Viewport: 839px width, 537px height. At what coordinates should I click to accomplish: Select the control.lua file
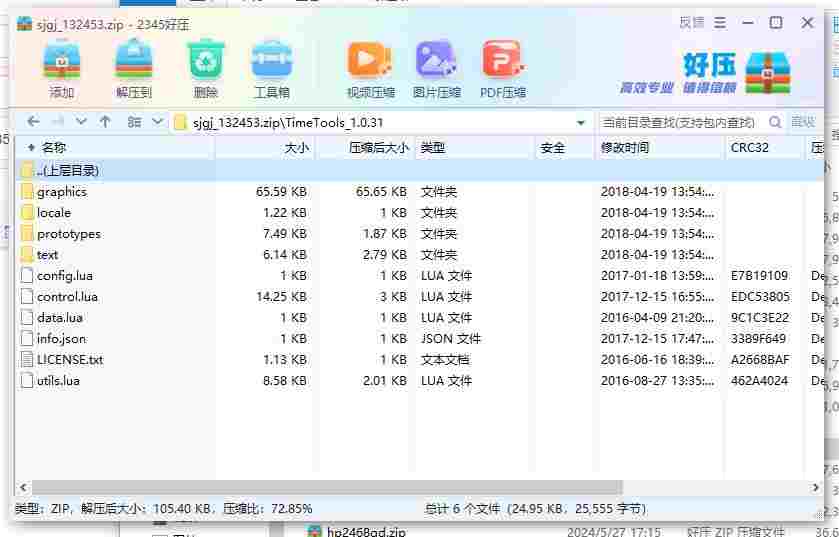coord(420,297)
